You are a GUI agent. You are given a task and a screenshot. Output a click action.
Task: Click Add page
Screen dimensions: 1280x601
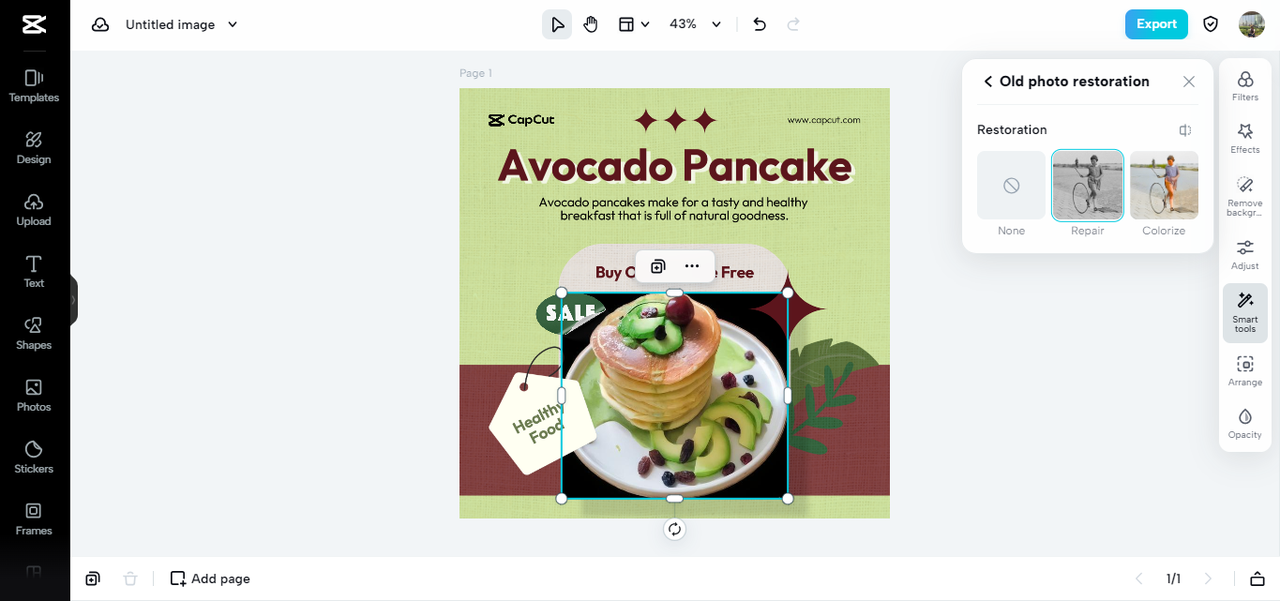[x=210, y=578]
